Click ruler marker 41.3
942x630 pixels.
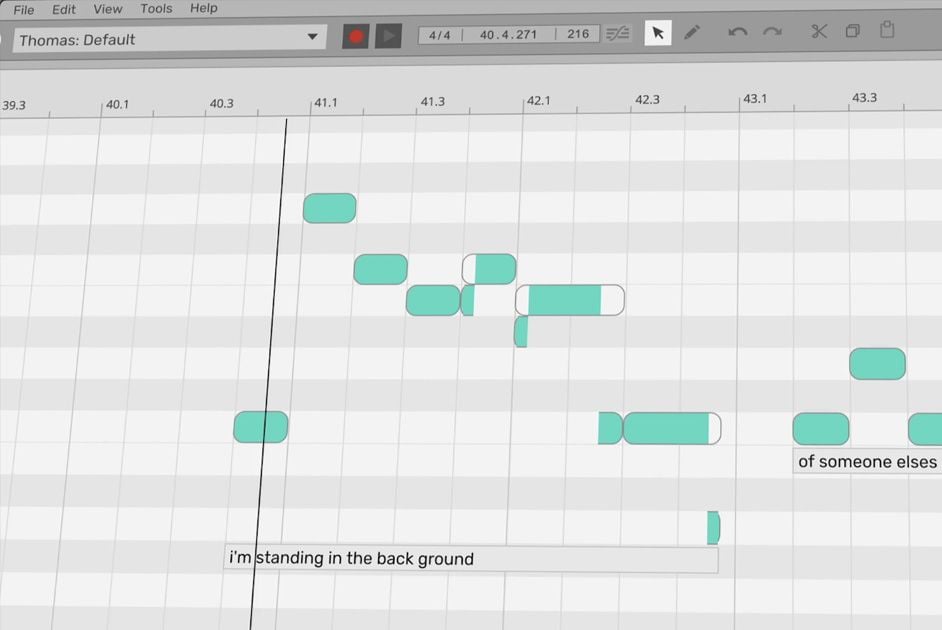click(x=433, y=101)
